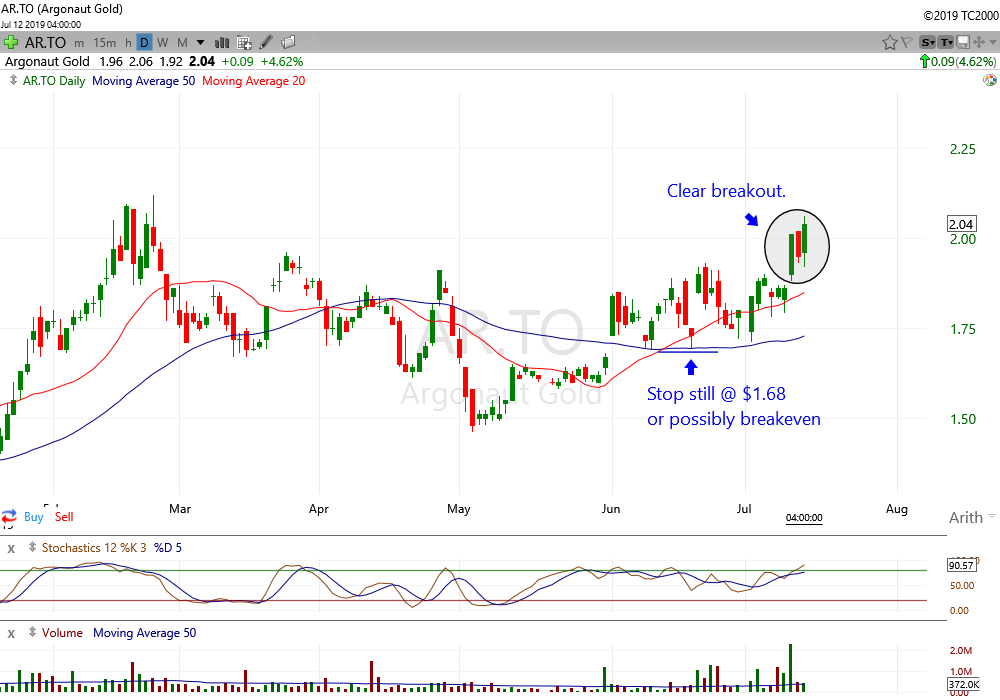Click the 'Apr' date axis label

[x=319, y=509]
